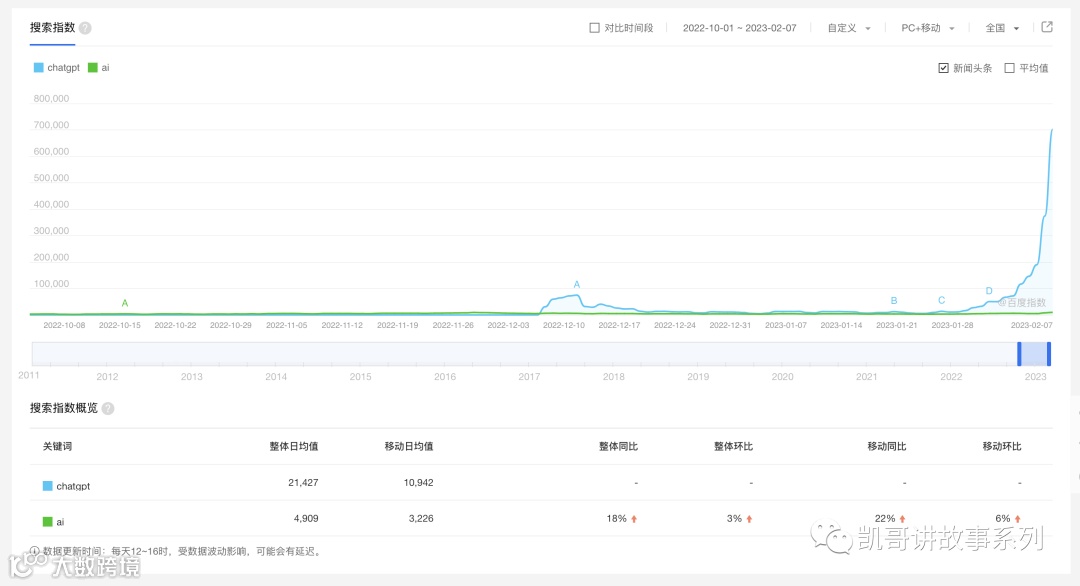Click the green news marker A on ai line

tap(125, 303)
